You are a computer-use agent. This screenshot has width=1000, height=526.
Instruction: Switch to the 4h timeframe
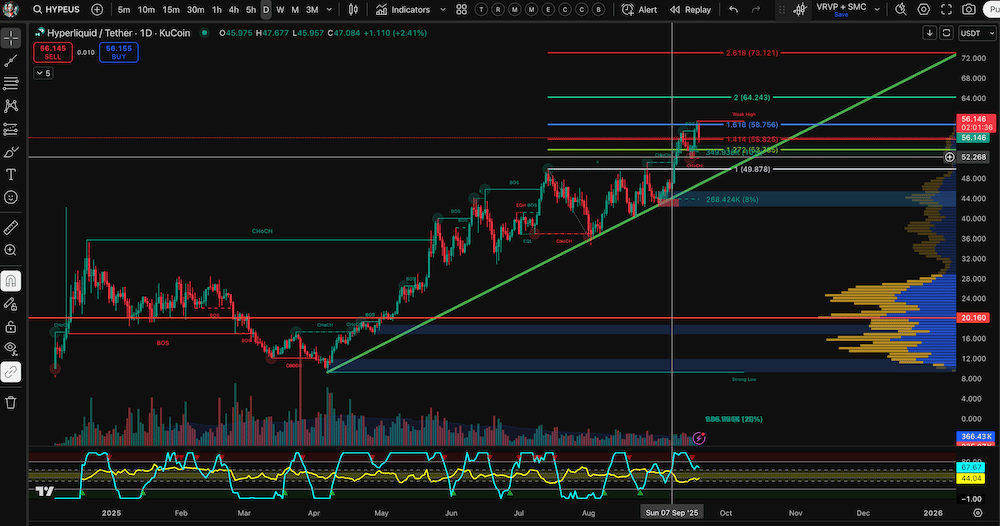234,10
